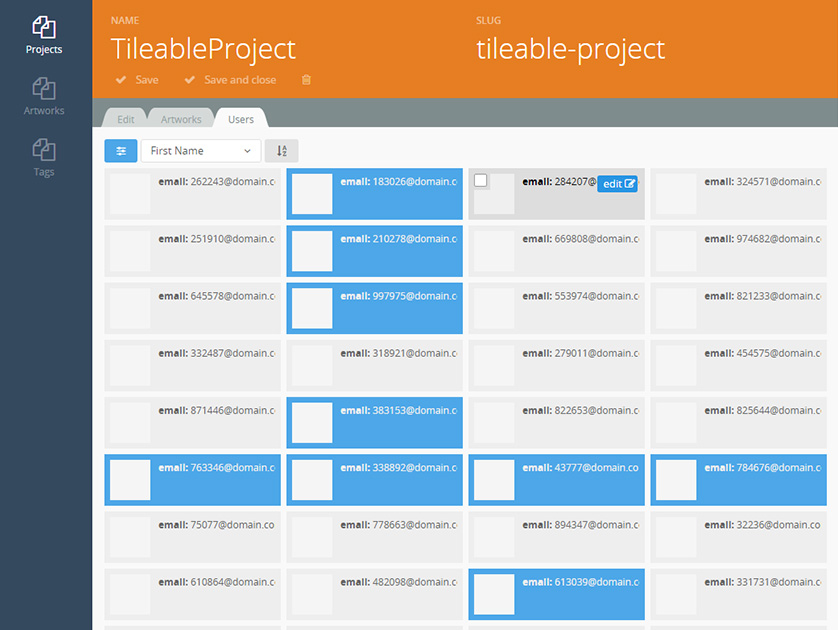
Task: Toggle the blue filter settings button
Action: click(x=121, y=151)
